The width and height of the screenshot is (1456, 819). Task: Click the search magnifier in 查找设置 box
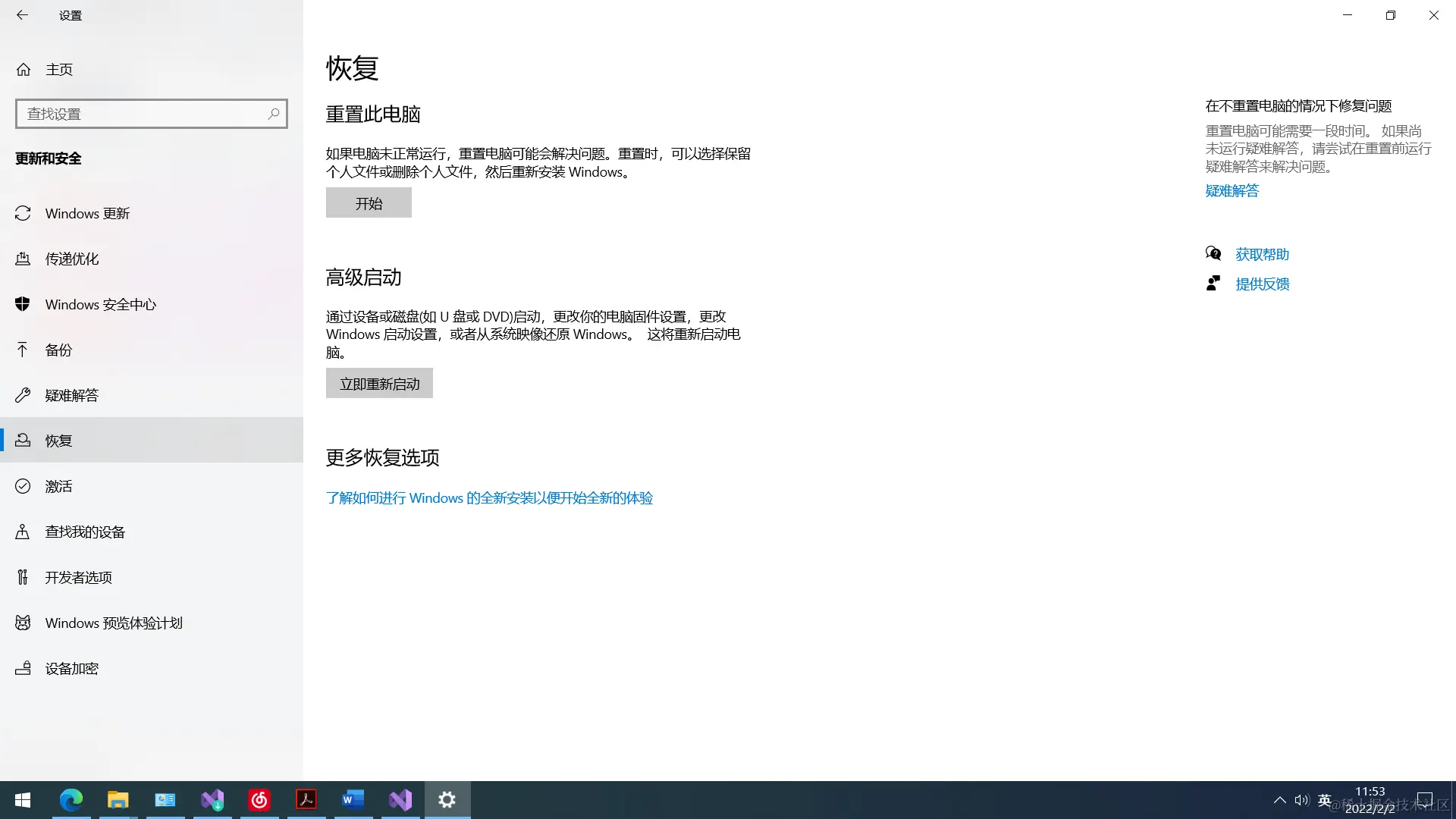coord(274,114)
